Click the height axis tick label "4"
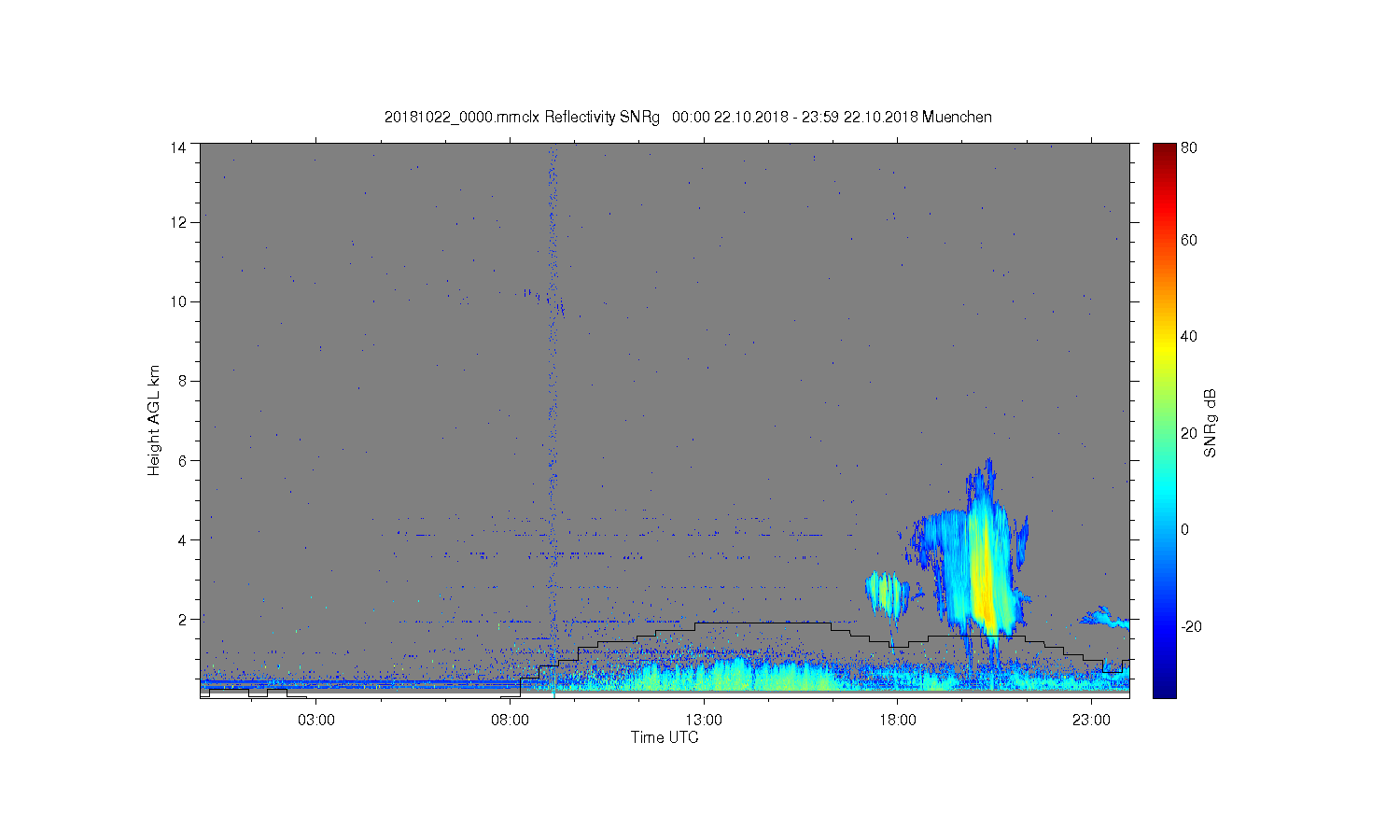The image size is (1400, 840). (182, 539)
